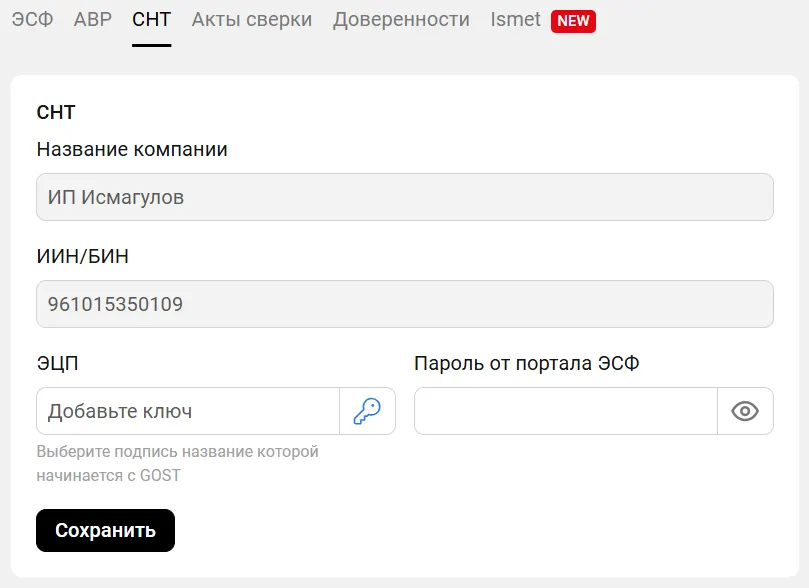Go to the Акты сверки tab
Viewport: 809px width, 588px height.
click(x=252, y=20)
